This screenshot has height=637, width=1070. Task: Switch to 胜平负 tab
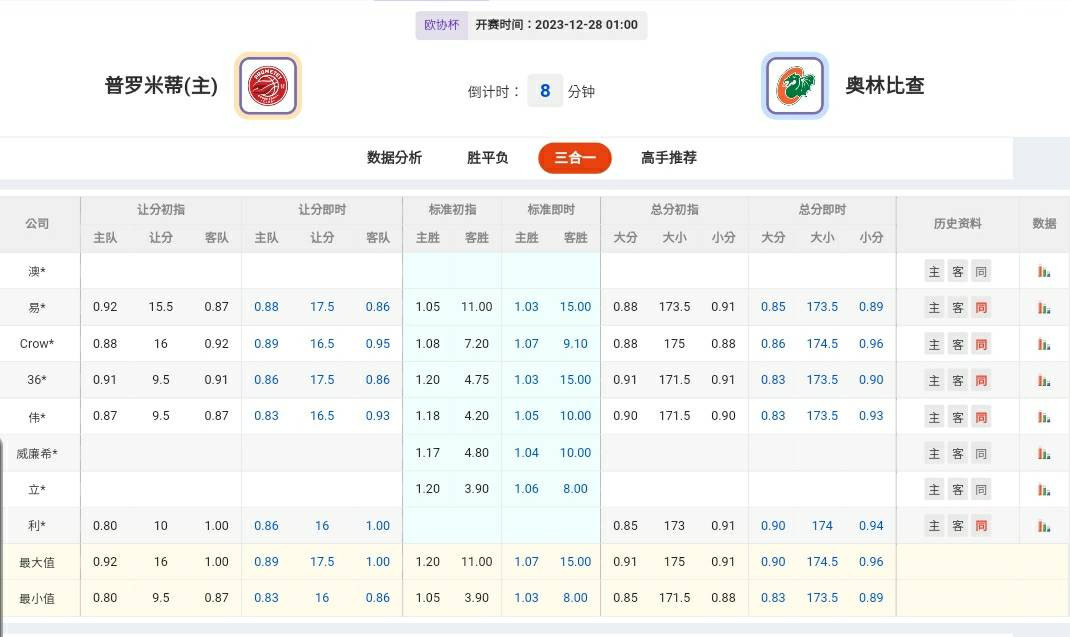coord(487,158)
